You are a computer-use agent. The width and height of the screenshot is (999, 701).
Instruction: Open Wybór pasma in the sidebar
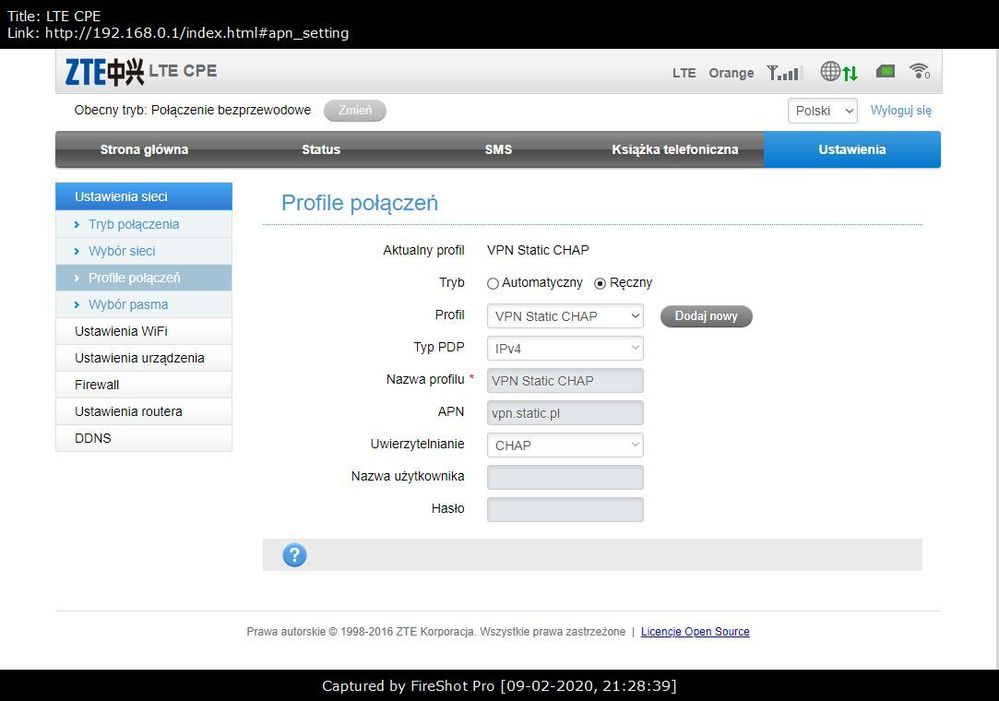[128, 304]
